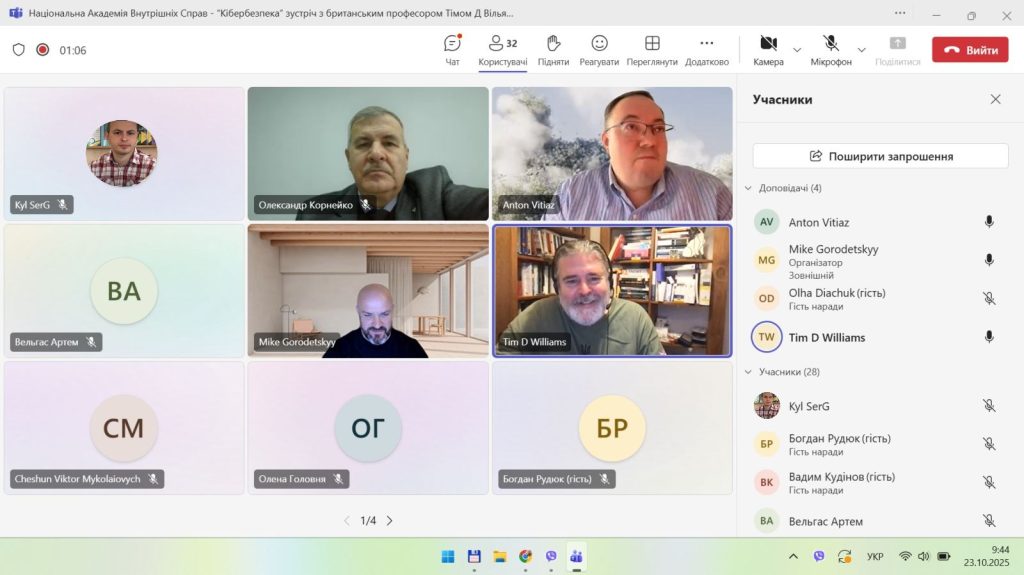
Task: Open the microphone options dropdown arrow
Action: (x=861, y=50)
